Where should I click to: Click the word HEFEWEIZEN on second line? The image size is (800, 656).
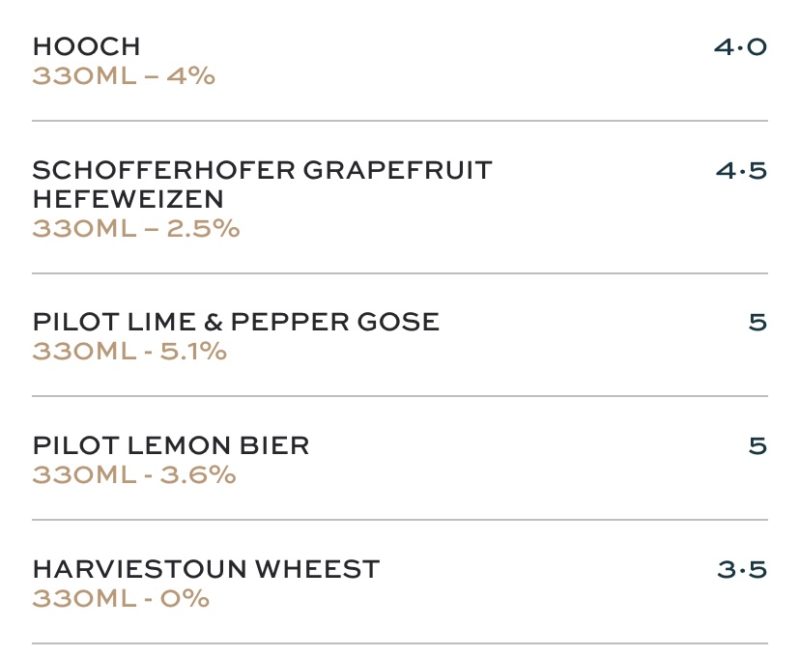pos(127,199)
